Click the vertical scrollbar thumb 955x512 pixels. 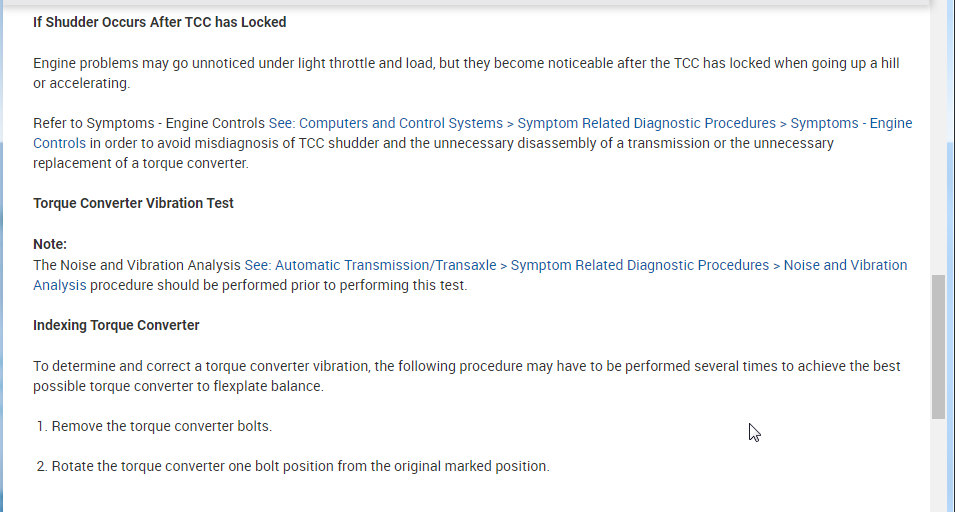(x=938, y=346)
